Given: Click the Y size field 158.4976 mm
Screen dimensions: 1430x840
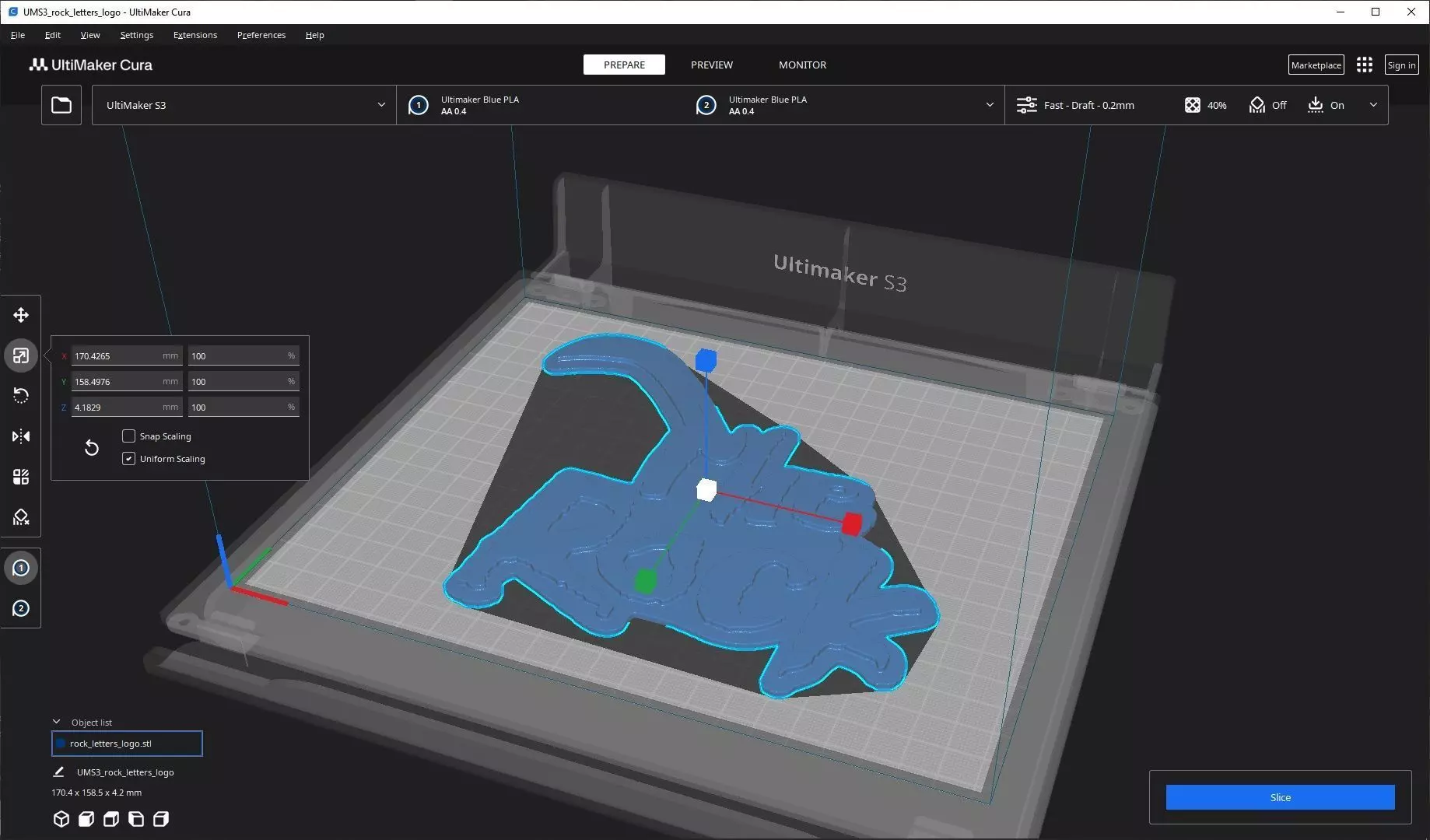Looking at the screenshot, I should (127, 381).
